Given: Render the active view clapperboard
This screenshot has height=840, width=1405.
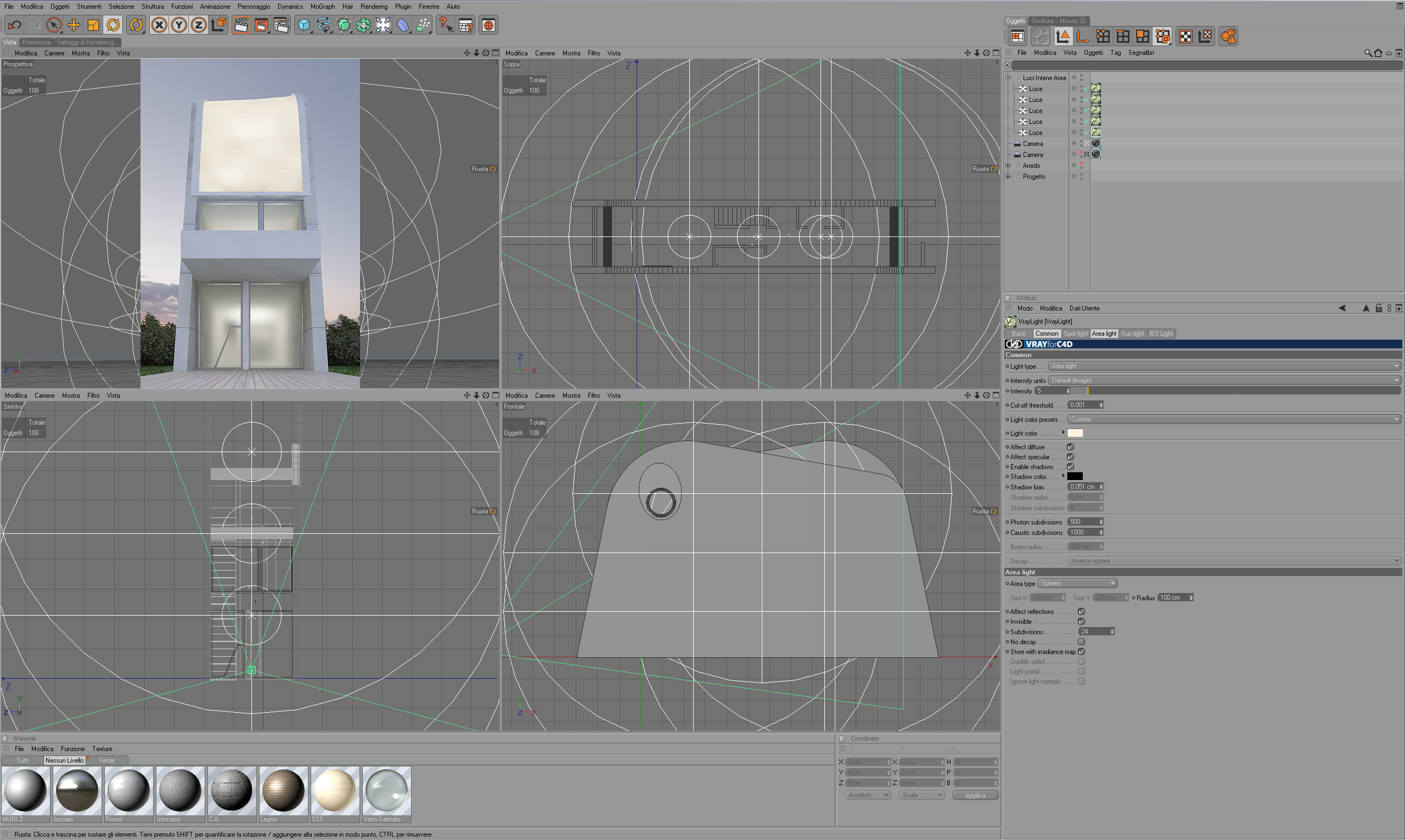Looking at the screenshot, I should (241, 25).
